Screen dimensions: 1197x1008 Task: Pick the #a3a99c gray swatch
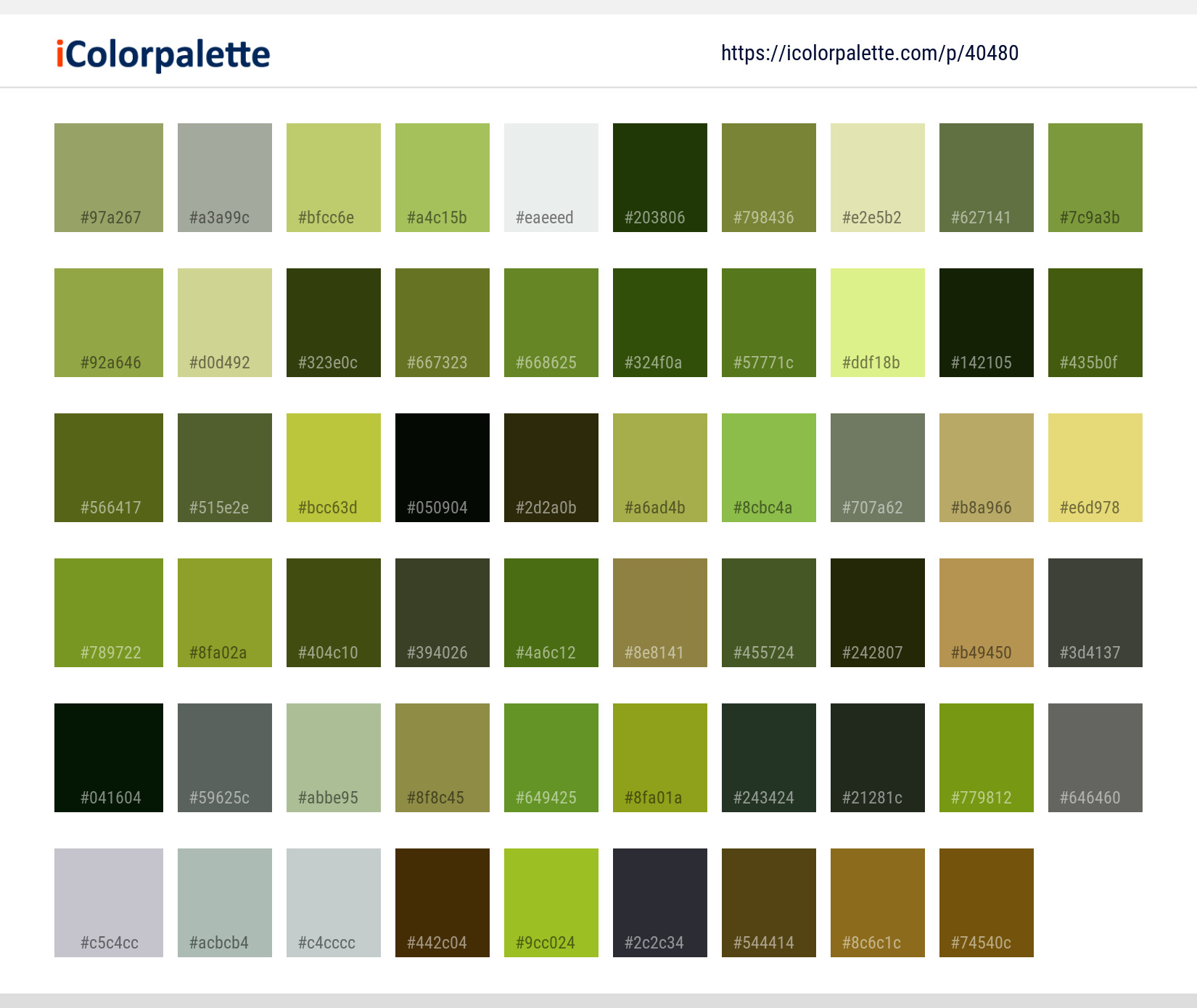pos(225,178)
